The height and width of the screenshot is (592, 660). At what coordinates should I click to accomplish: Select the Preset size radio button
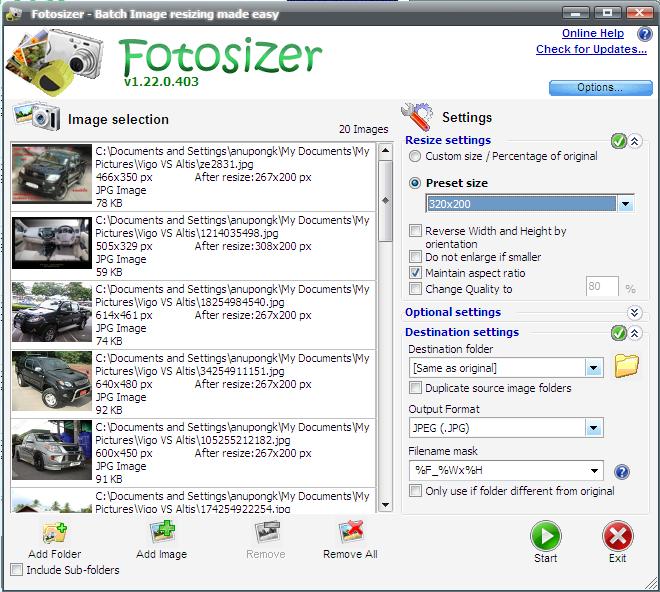coord(415,183)
